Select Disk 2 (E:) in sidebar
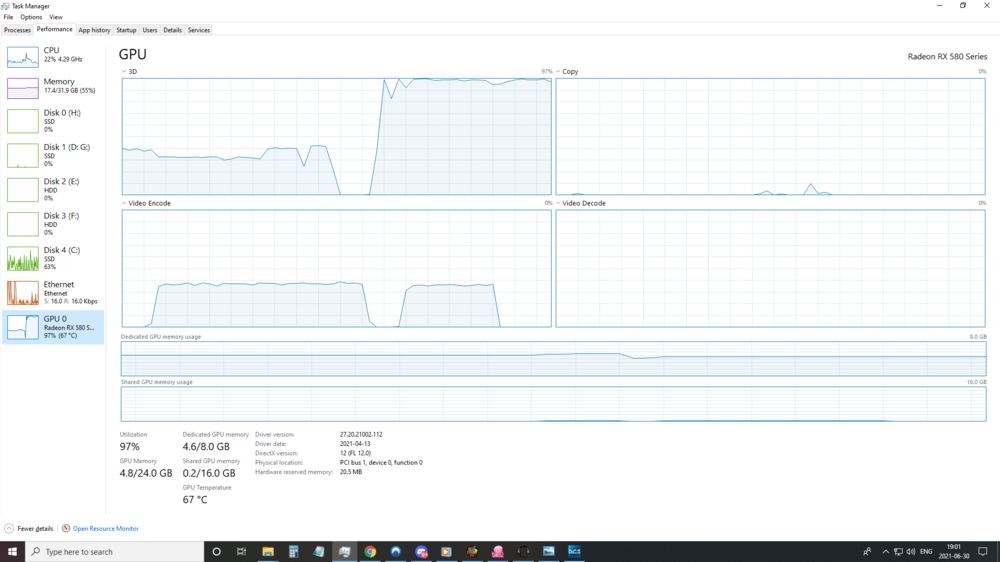The height and width of the screenshot is (562, 1000). click(x=53, y=190)
